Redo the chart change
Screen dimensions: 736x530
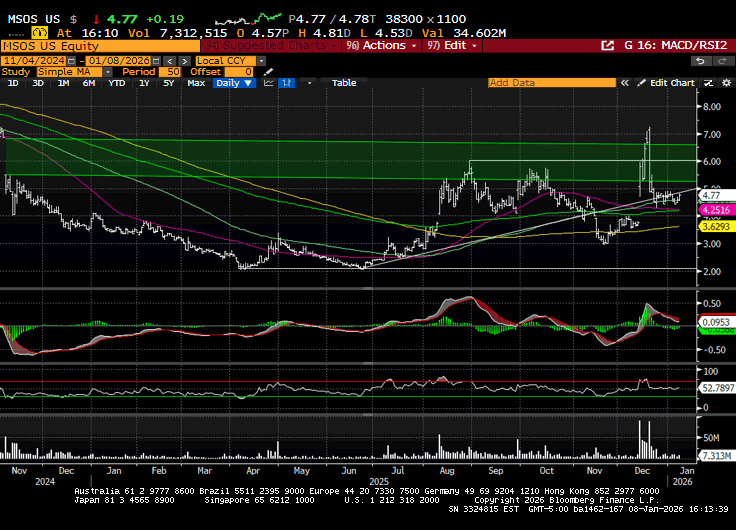coord(722,61)
